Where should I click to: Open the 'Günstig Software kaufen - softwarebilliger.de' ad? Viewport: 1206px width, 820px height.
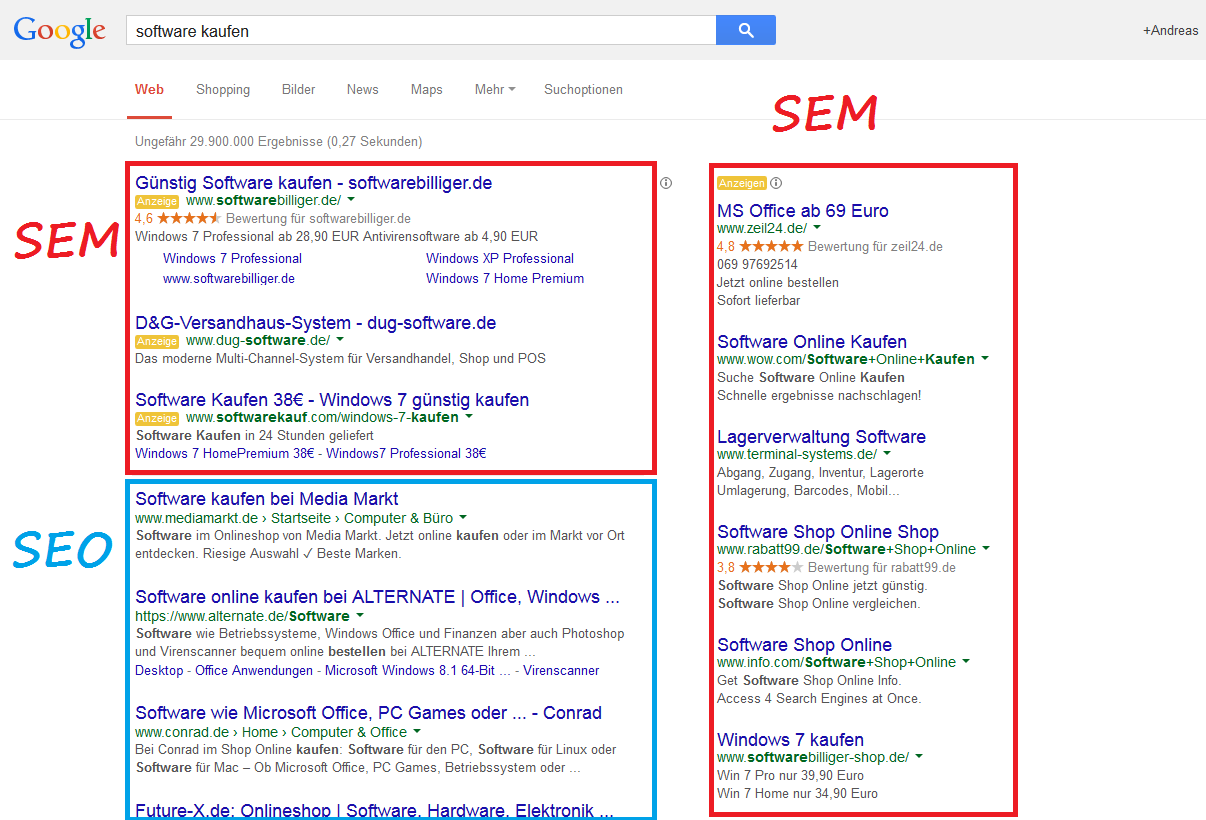click(x=314, y=183)
